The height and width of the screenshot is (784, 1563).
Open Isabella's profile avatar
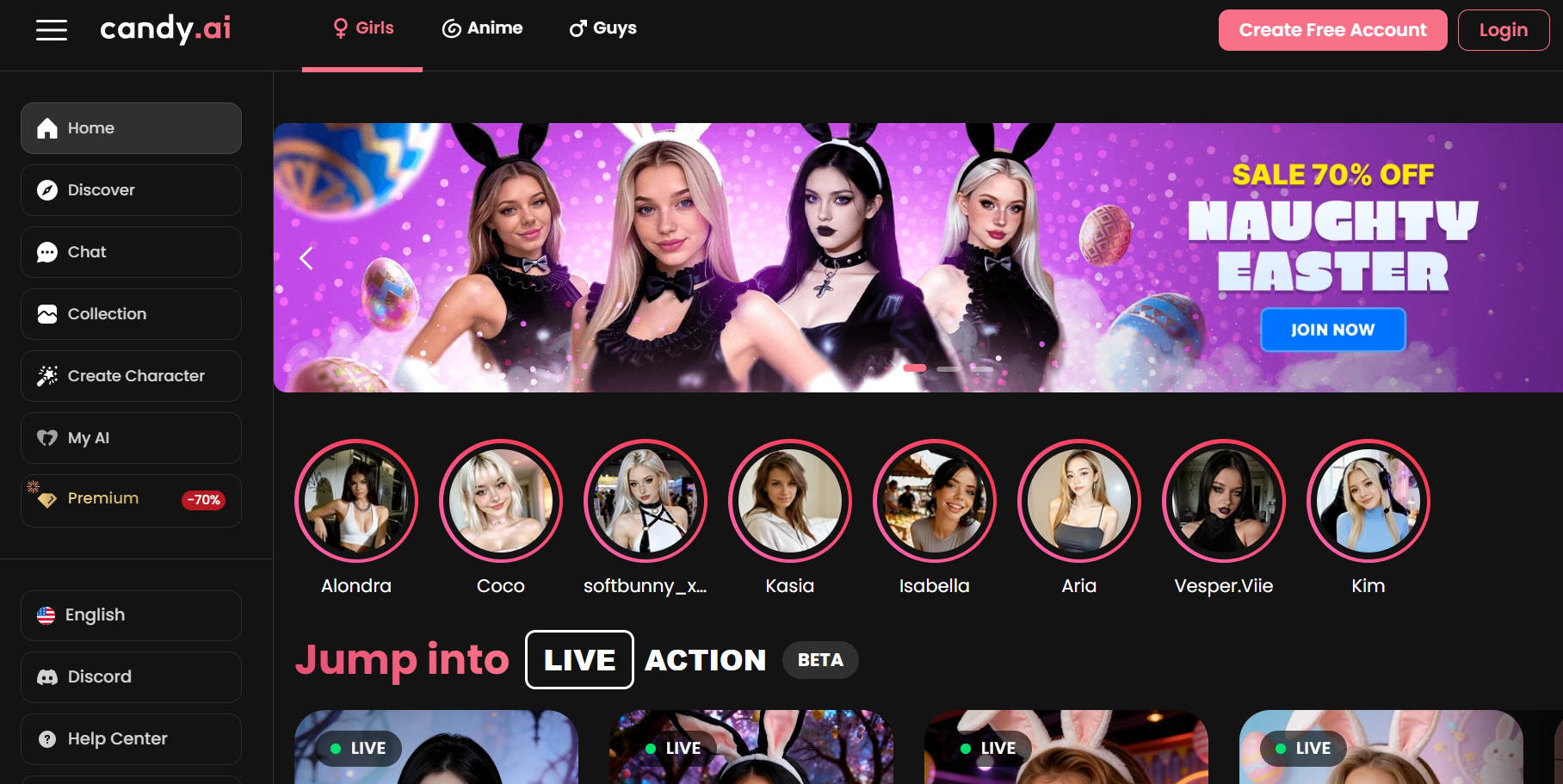pos(935,501)
